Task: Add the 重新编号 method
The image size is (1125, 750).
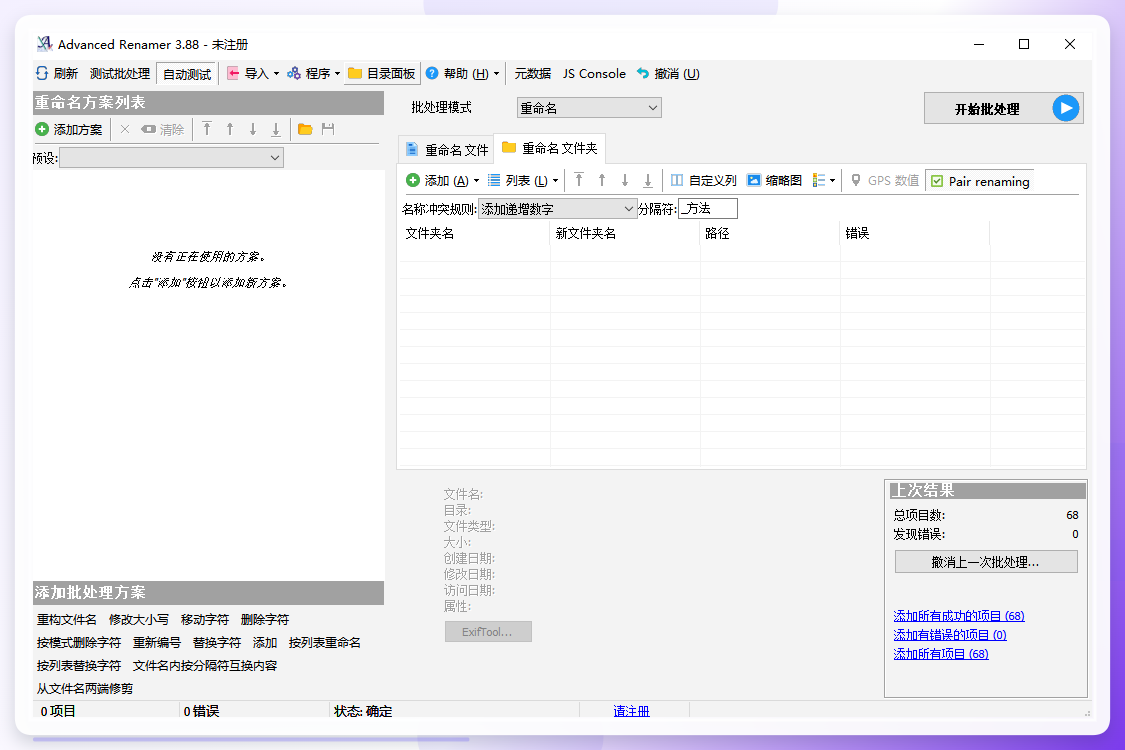Action: point(156,642)
